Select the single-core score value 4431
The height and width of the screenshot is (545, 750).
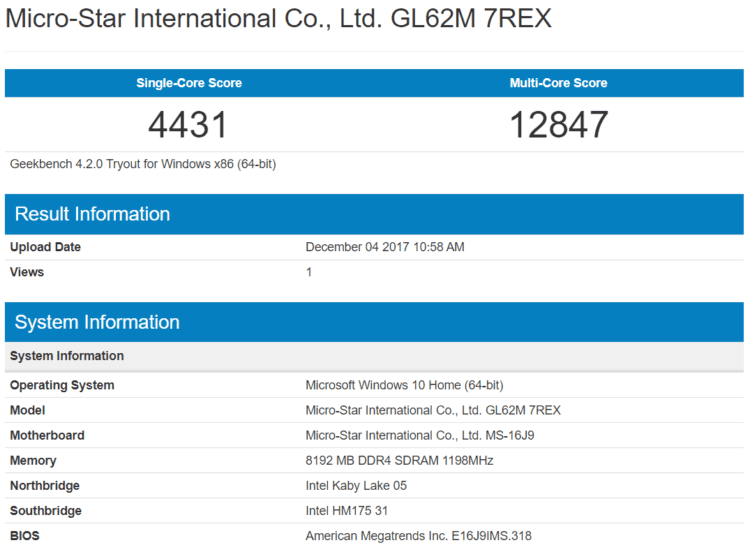[188, 125]
